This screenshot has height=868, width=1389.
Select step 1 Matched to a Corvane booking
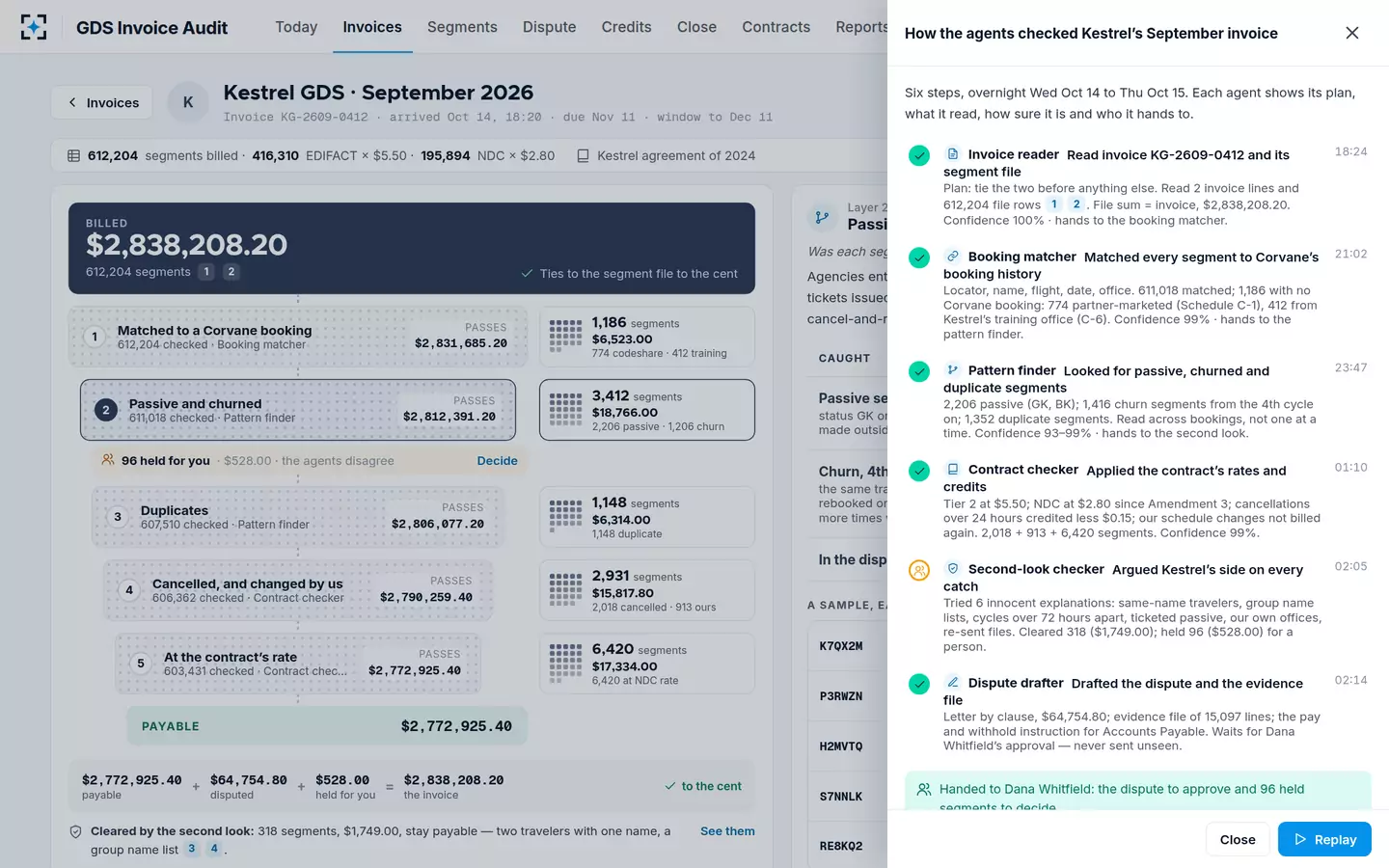click(x=298, y=337)
